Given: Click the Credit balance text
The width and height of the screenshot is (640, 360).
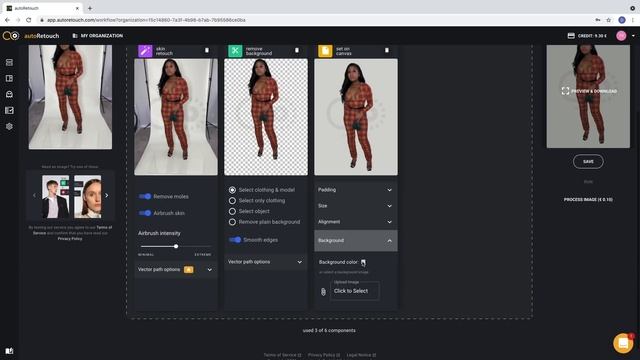Looking at the screenshot, I should pyautogui.click(x=592, y=36).
